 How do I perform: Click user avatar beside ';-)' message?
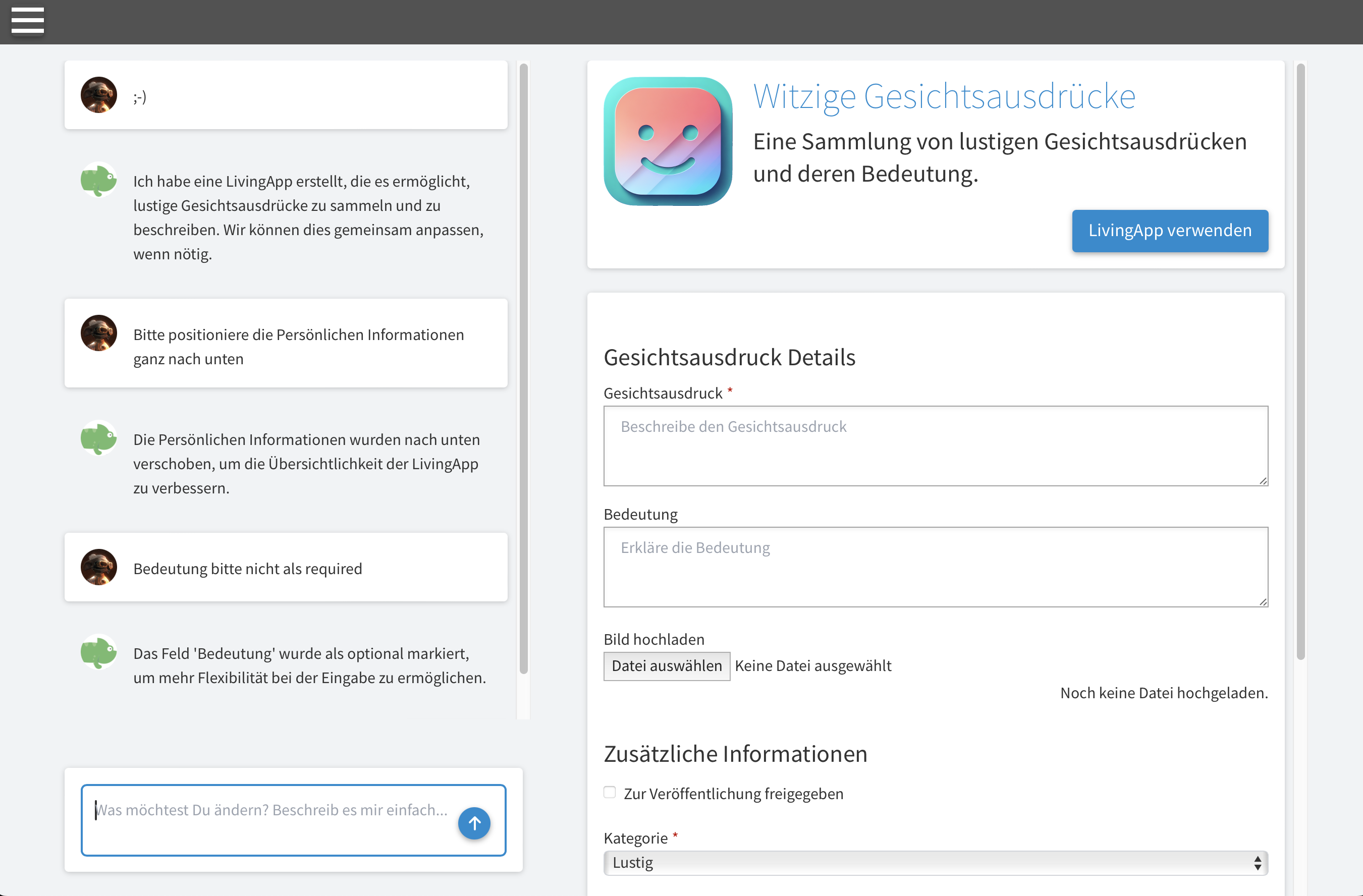[x=98, y=95]
